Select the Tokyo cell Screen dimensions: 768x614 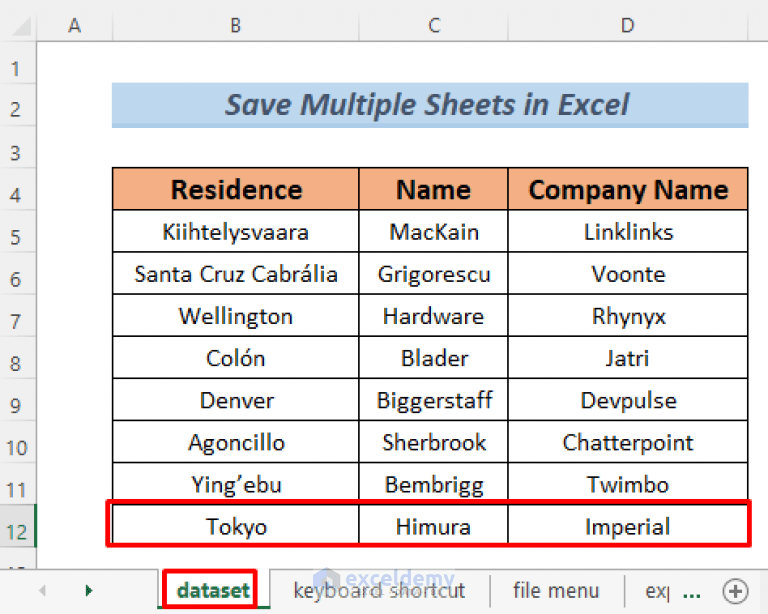point(236,526)
